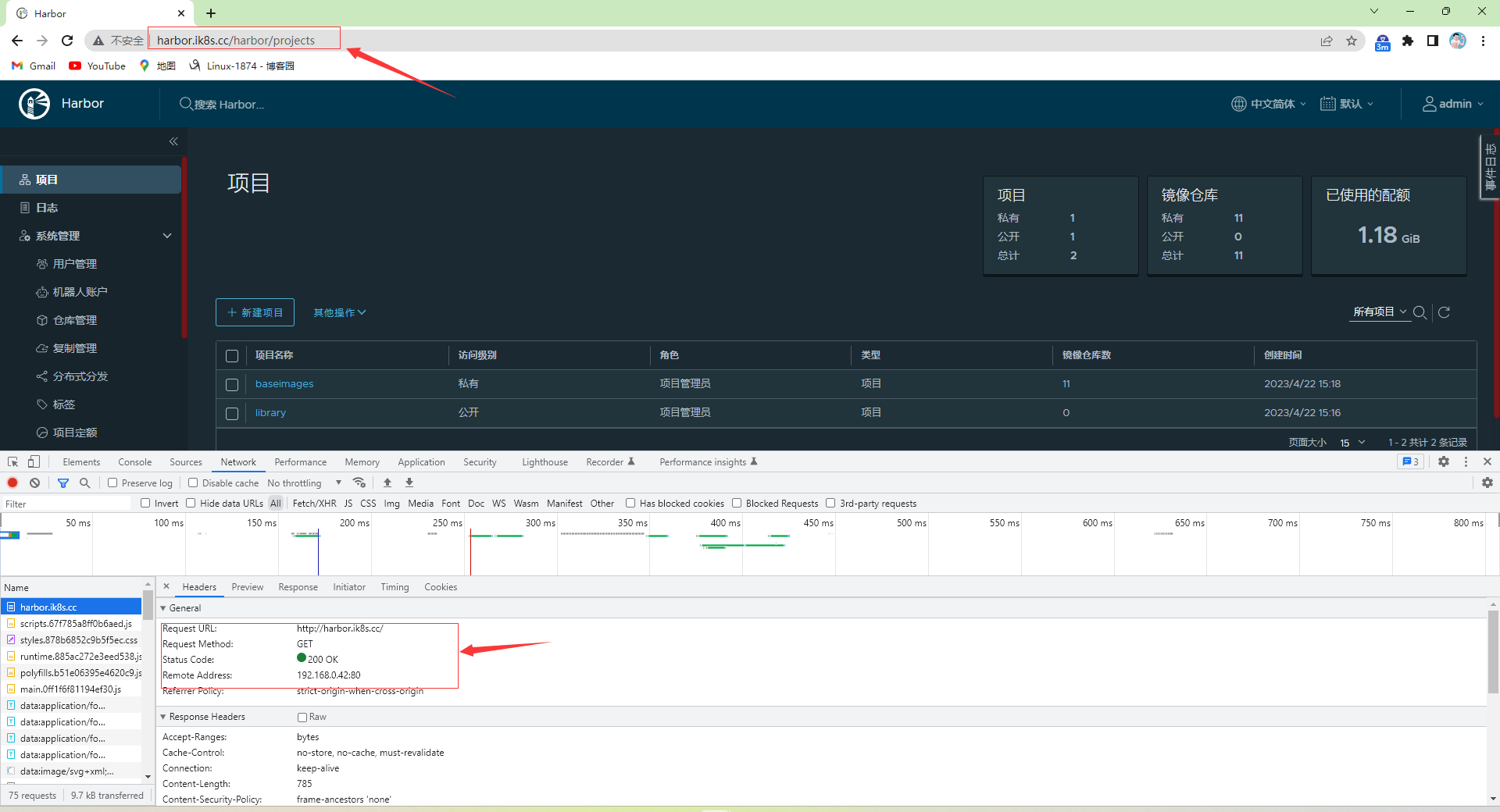This screenshot has height=812, width=1500.
Task: Open the 中文简体 language dropdown
Action: click(x=1269, y=104)
